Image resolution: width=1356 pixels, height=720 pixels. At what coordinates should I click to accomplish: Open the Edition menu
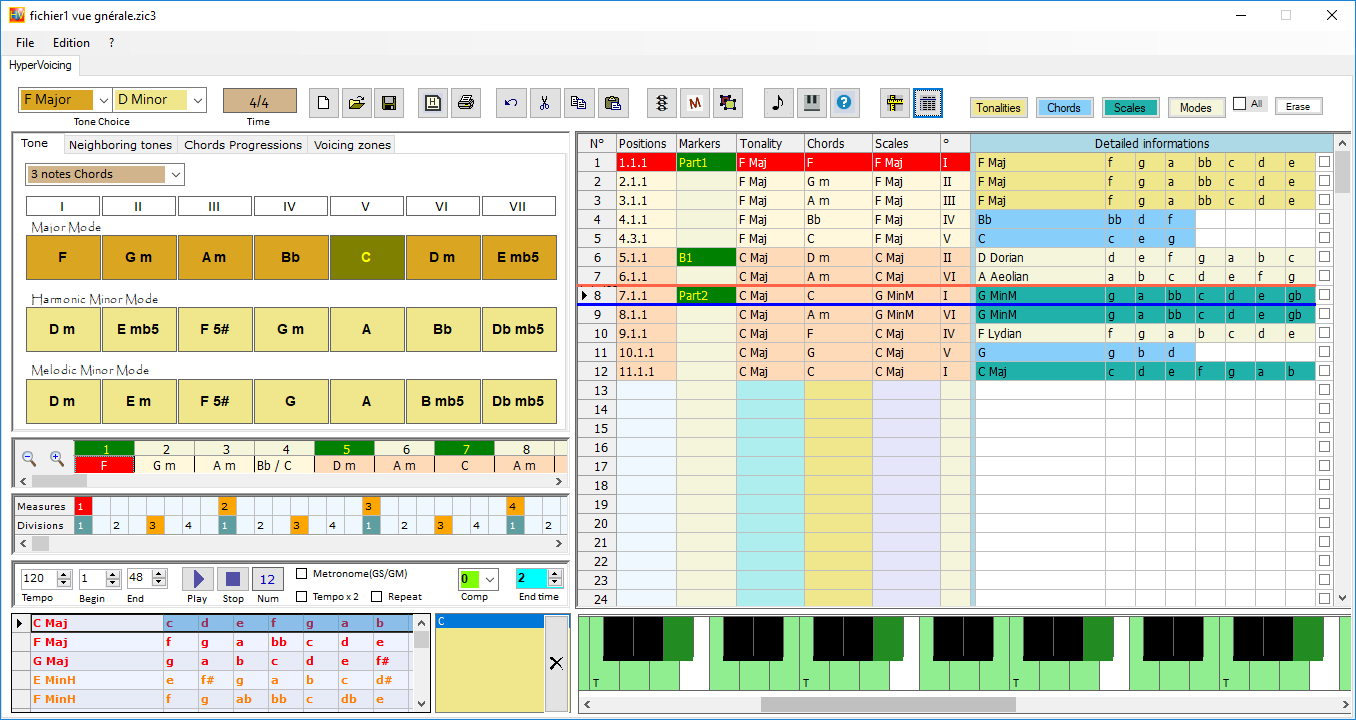71,43
